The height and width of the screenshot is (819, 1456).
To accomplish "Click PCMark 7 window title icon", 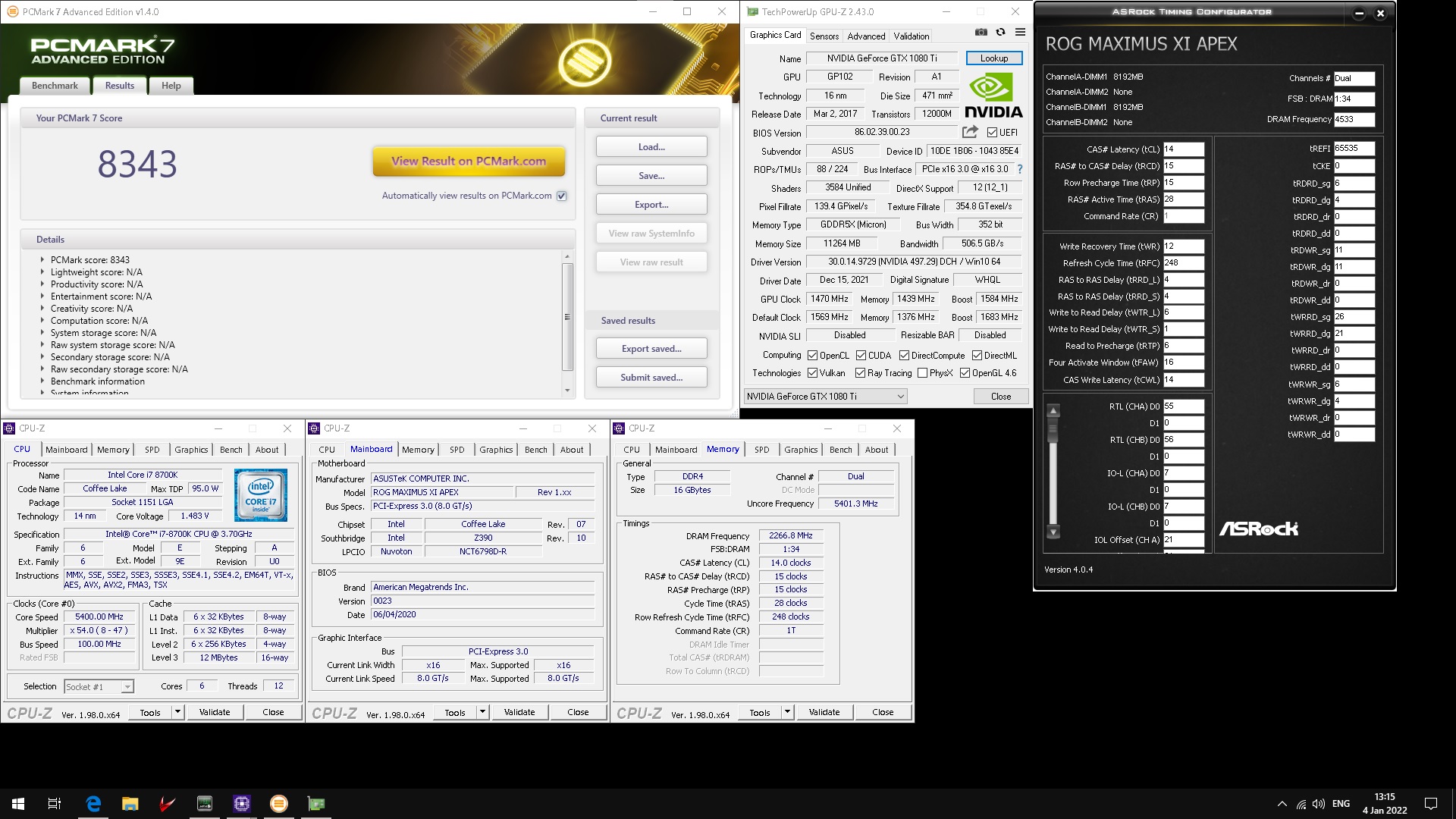I will (x=12, y=11).
